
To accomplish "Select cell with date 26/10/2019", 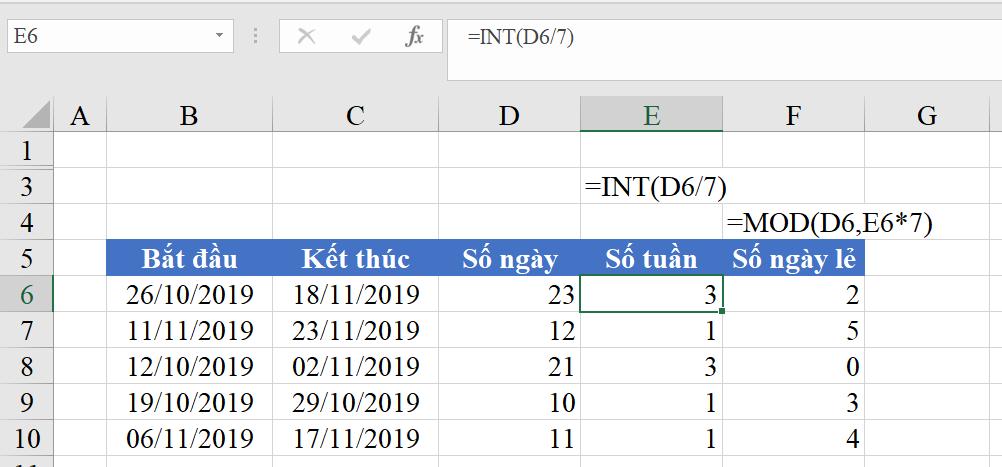I will coord(189,295).
